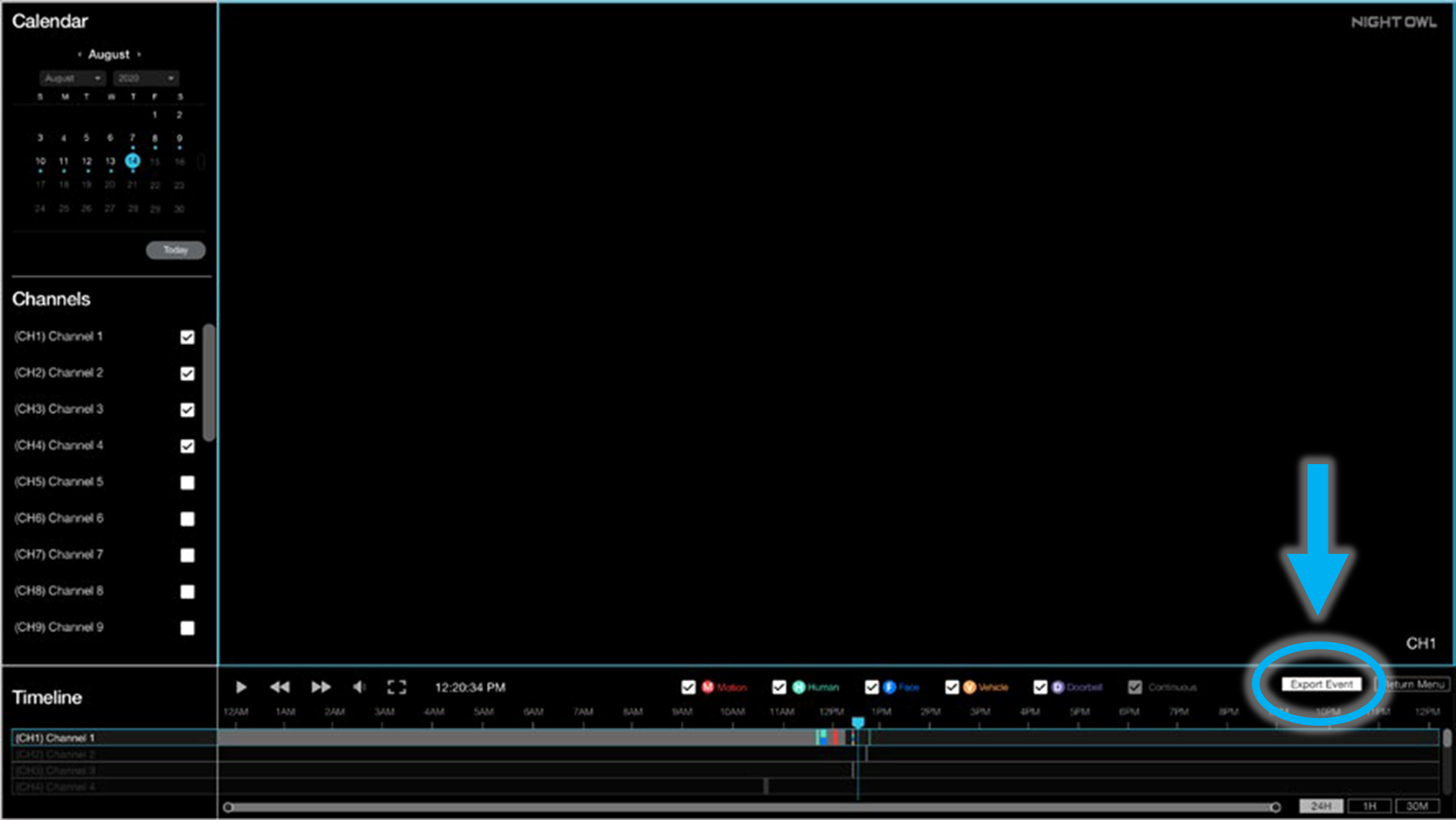This screenshot has width=1456, height=820.
Task: Switch timeline zoom to 1H view
Action: 1369,805
